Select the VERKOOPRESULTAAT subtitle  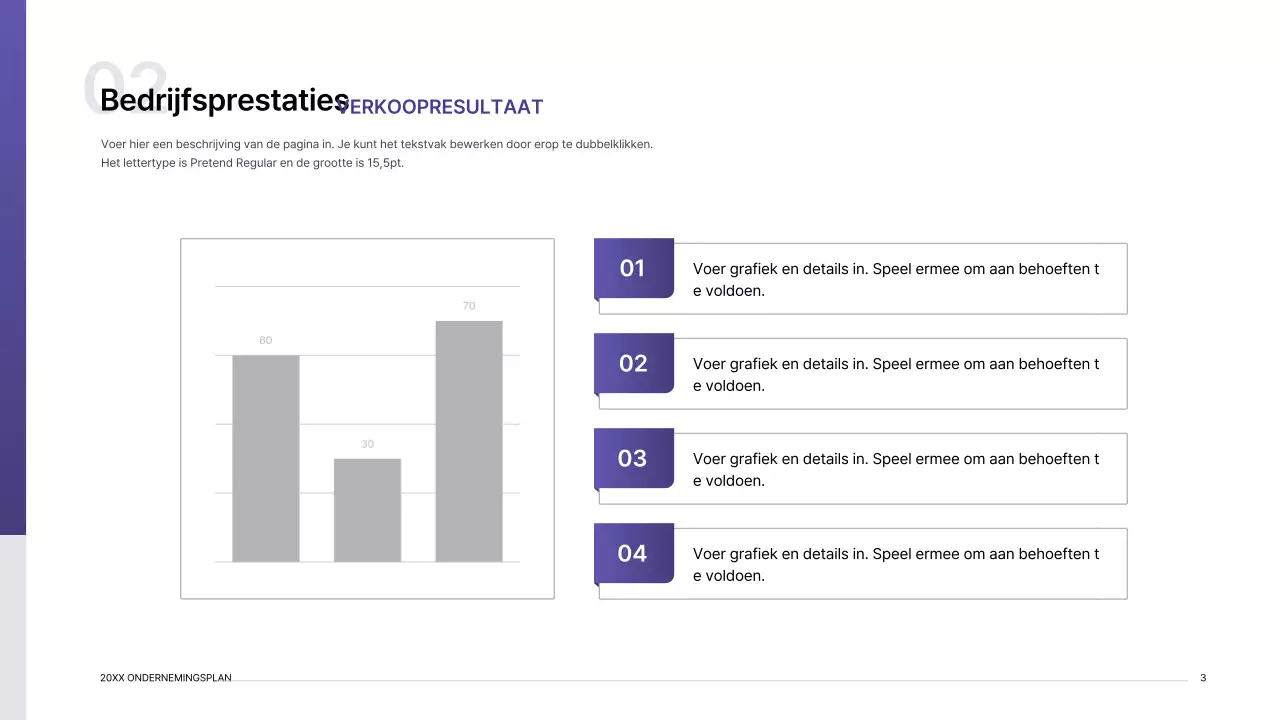[441, 107]
